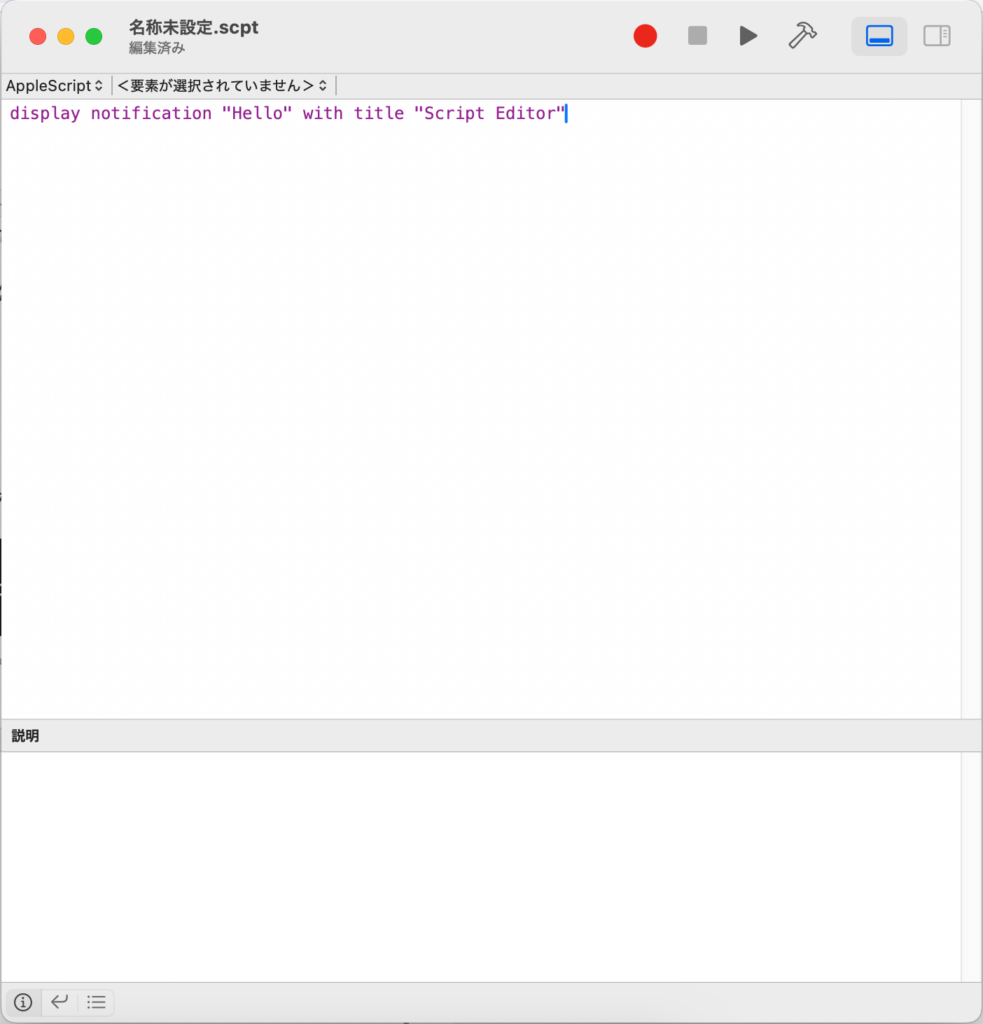Click the script editor's vertical scrollbar track

coord(971,400)
